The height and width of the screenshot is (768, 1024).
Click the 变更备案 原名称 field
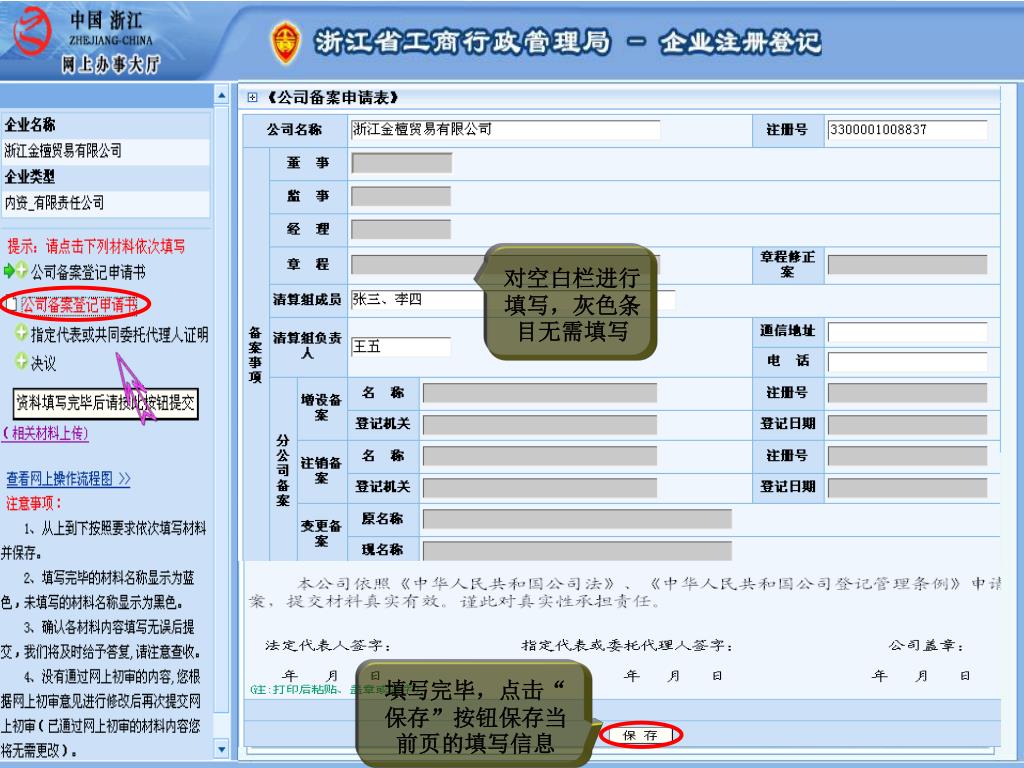click(x=577, y=519)
